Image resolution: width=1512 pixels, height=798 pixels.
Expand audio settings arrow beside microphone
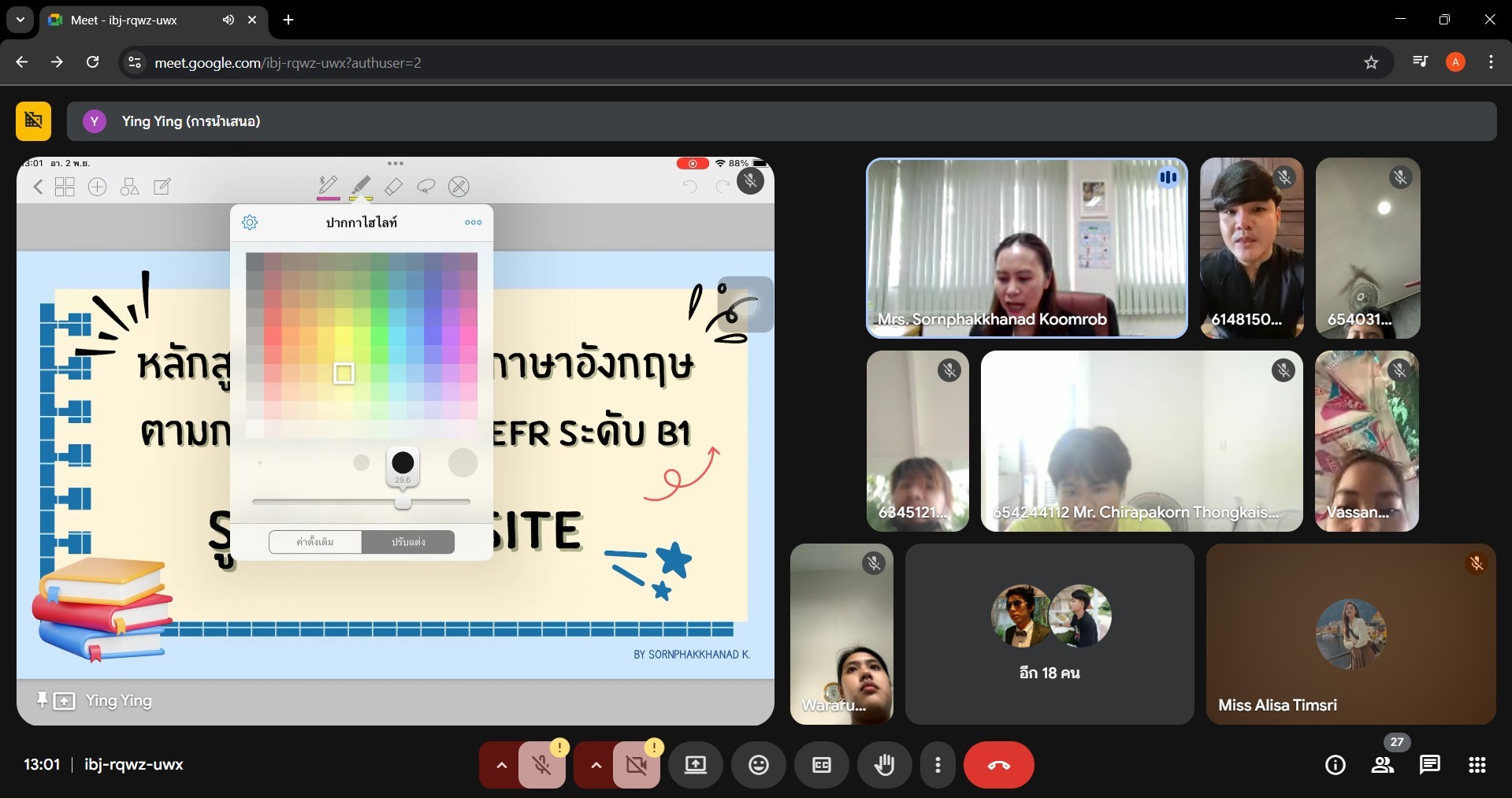(x=501, y=765)
